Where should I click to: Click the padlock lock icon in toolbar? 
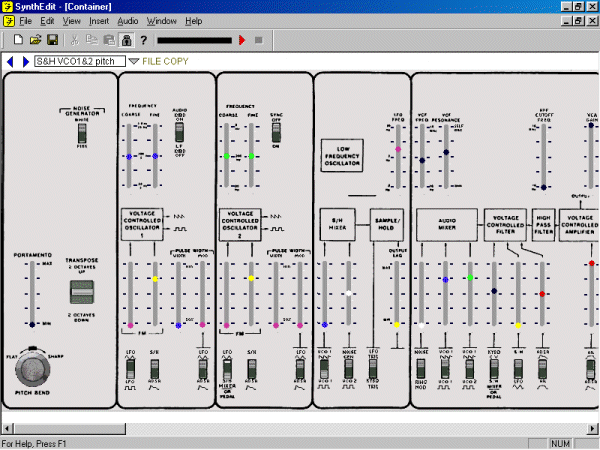point(126,40)
